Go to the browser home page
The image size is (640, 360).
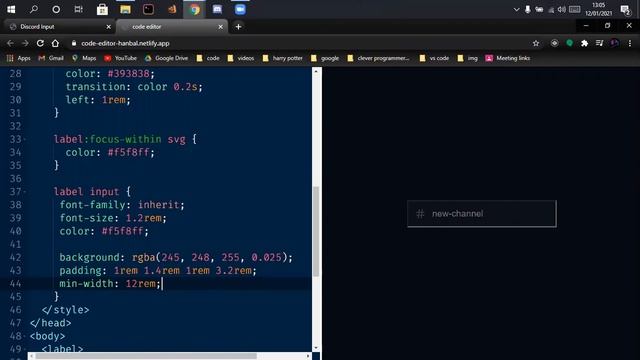[55, 43]
